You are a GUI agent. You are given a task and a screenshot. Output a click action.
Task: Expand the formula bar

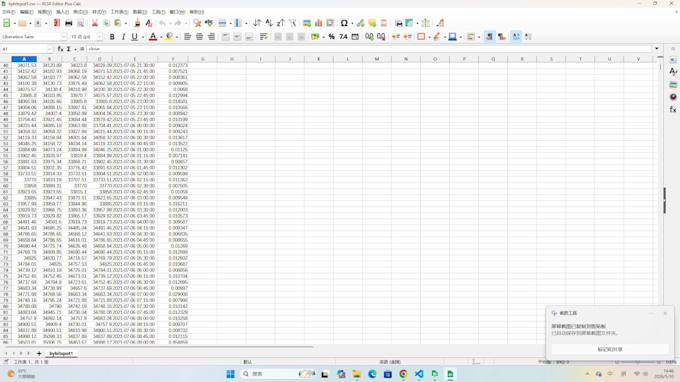657,49
